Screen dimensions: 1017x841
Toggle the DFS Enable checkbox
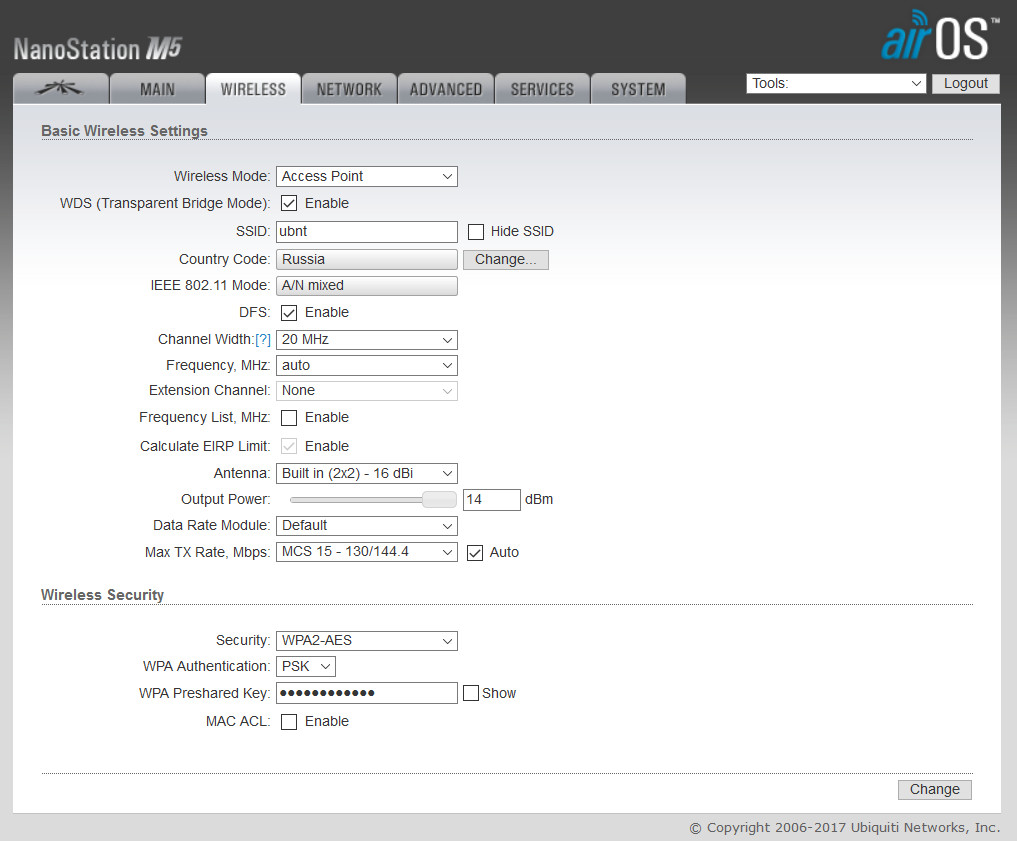pos(289,313)
